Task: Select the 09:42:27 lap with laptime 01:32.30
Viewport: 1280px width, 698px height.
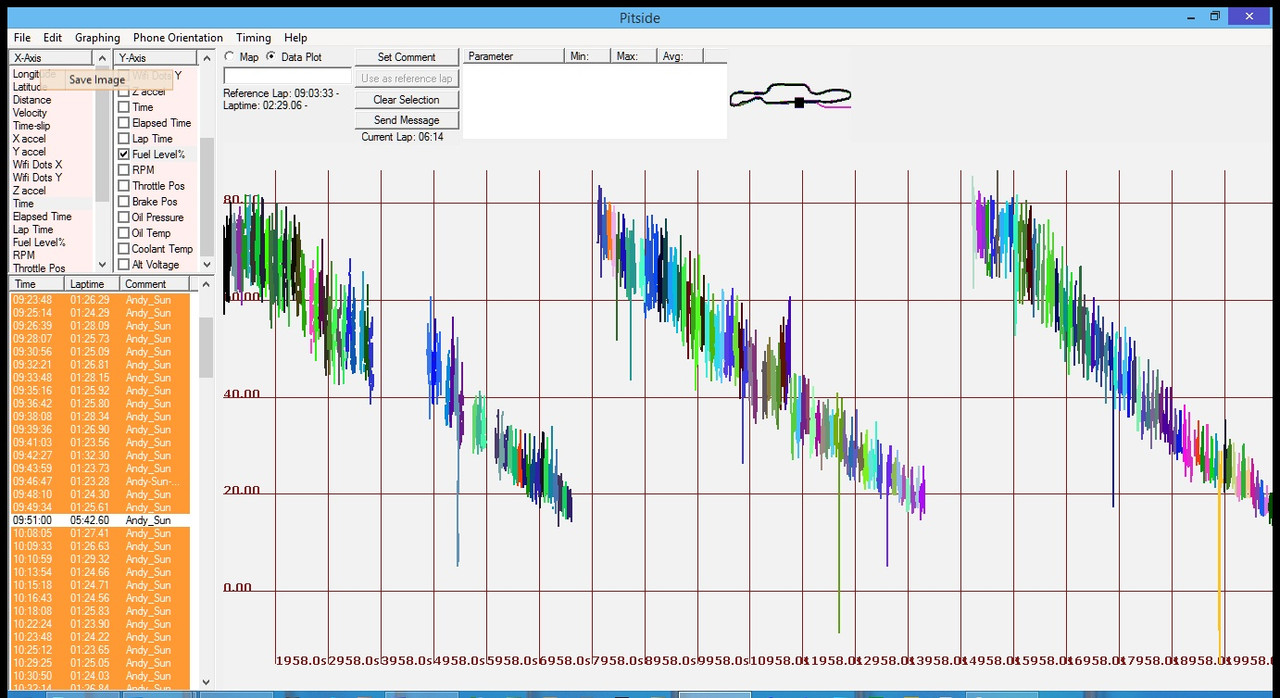Action: tap(100, 456)
